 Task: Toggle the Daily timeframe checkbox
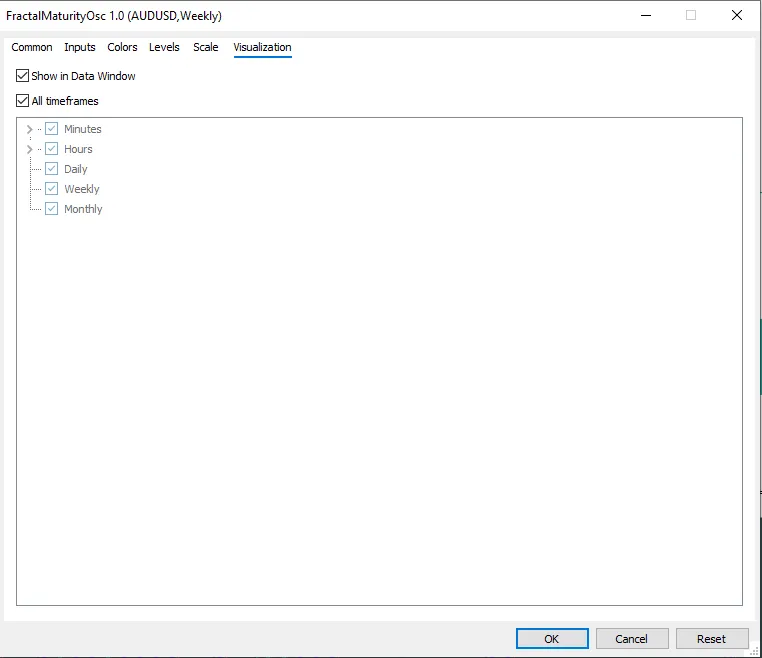click(x=52, y=169)
